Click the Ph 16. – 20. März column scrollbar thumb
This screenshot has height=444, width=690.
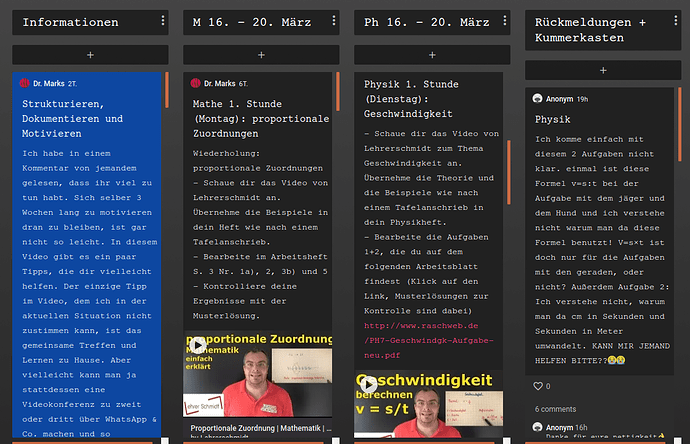[x=509, y=172]
